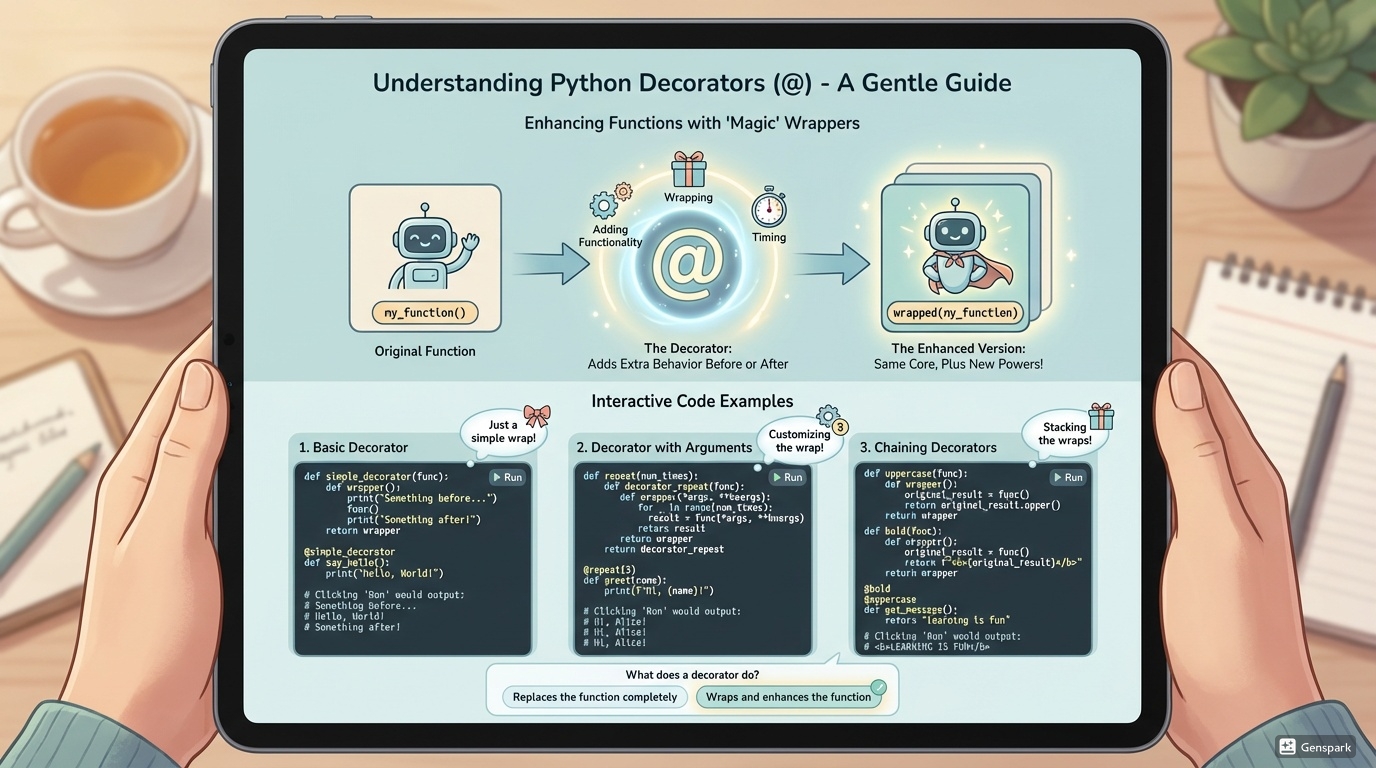
Task: Run the Decorator with Arguments example
Action: 786,477
